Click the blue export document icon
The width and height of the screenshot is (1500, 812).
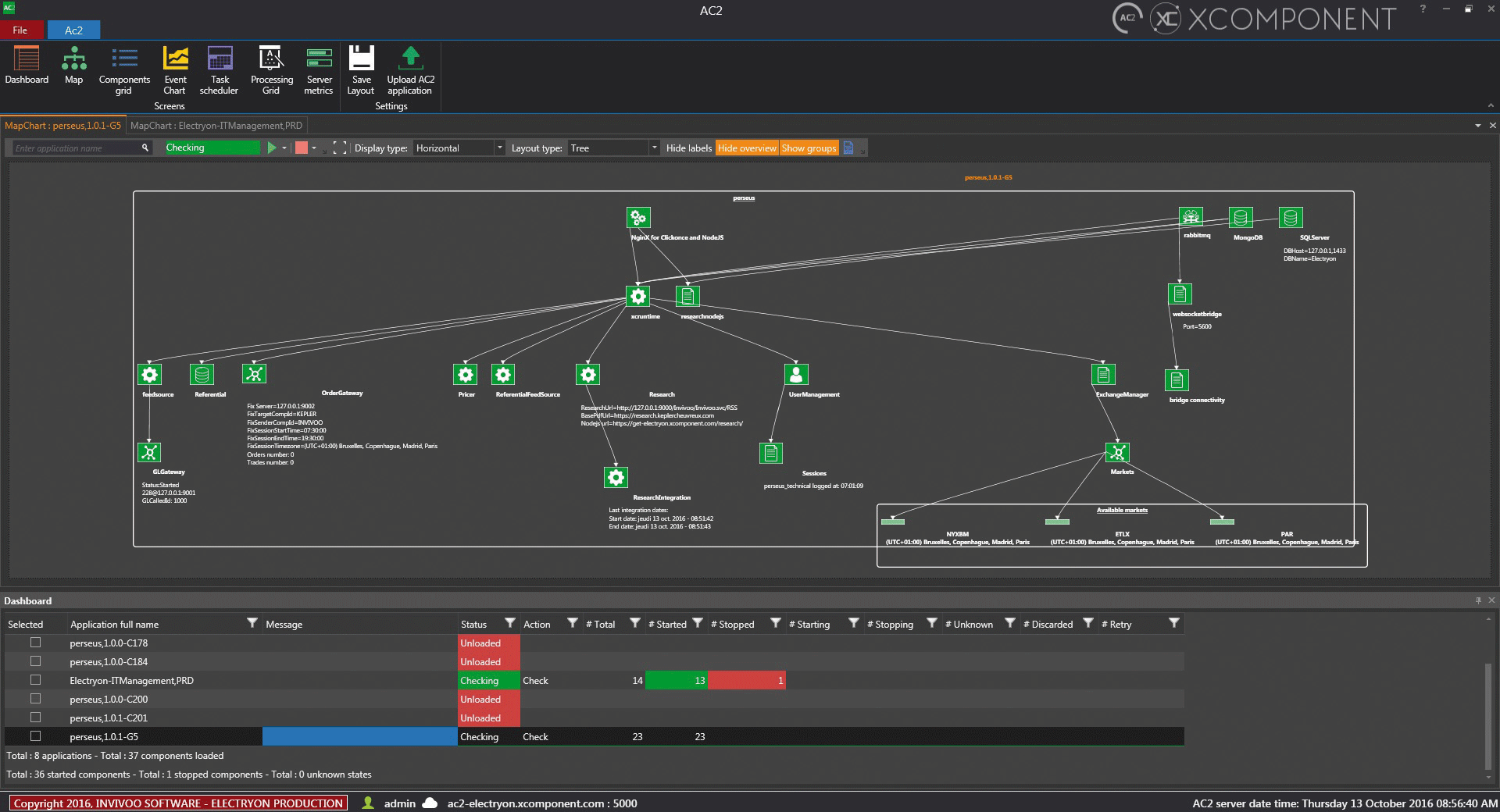[848, 148]
